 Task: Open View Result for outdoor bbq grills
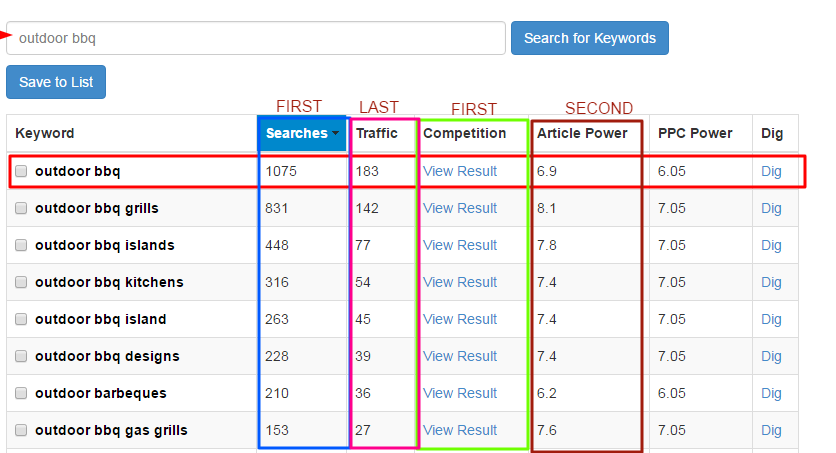[x=460, y=208]
